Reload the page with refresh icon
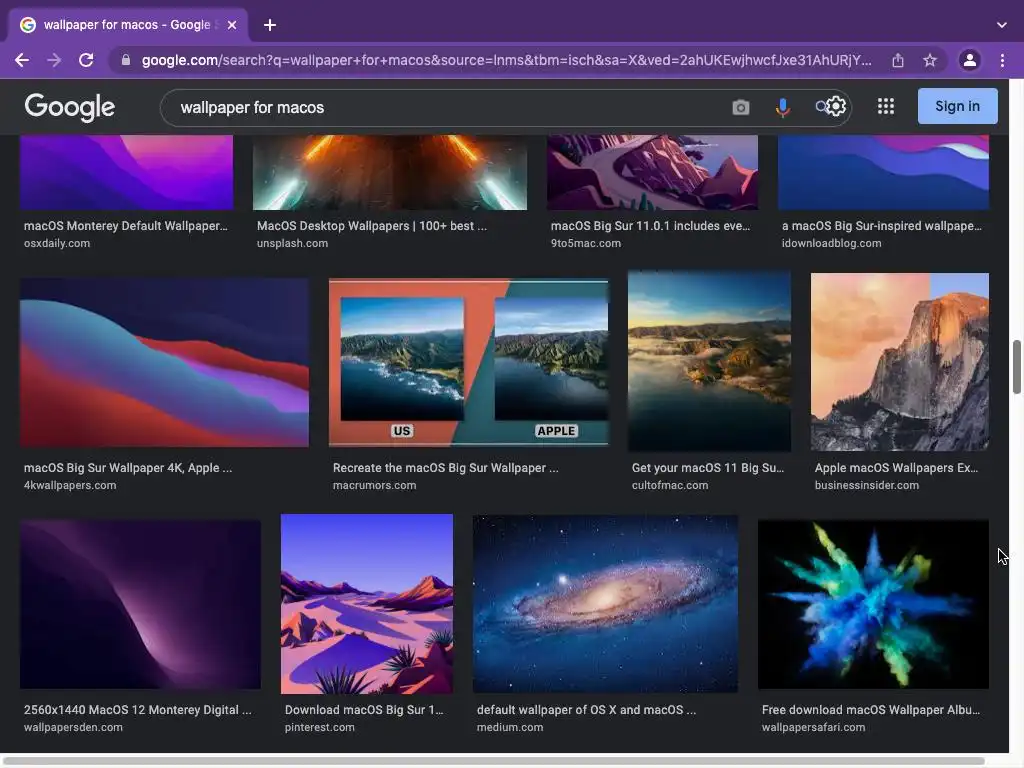Screen dimensions: 1024x768 coord(86,60)
